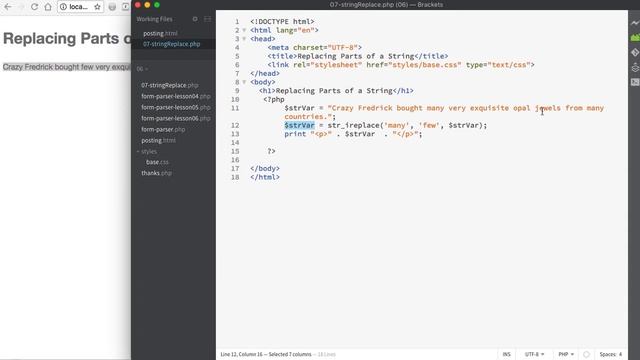Open the 06 project folder dropdown

[142, 69]
